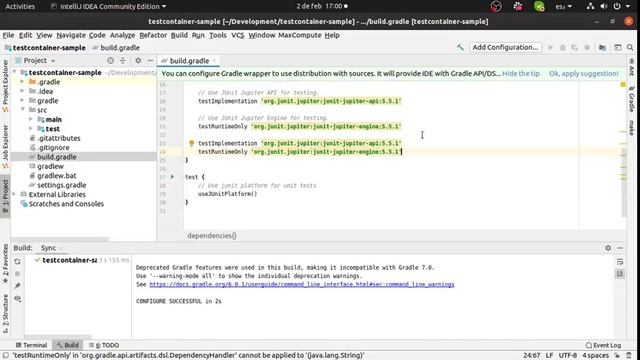
Task: Click Collapse All icon in Project panel
Action: click(x=123, y=60)
